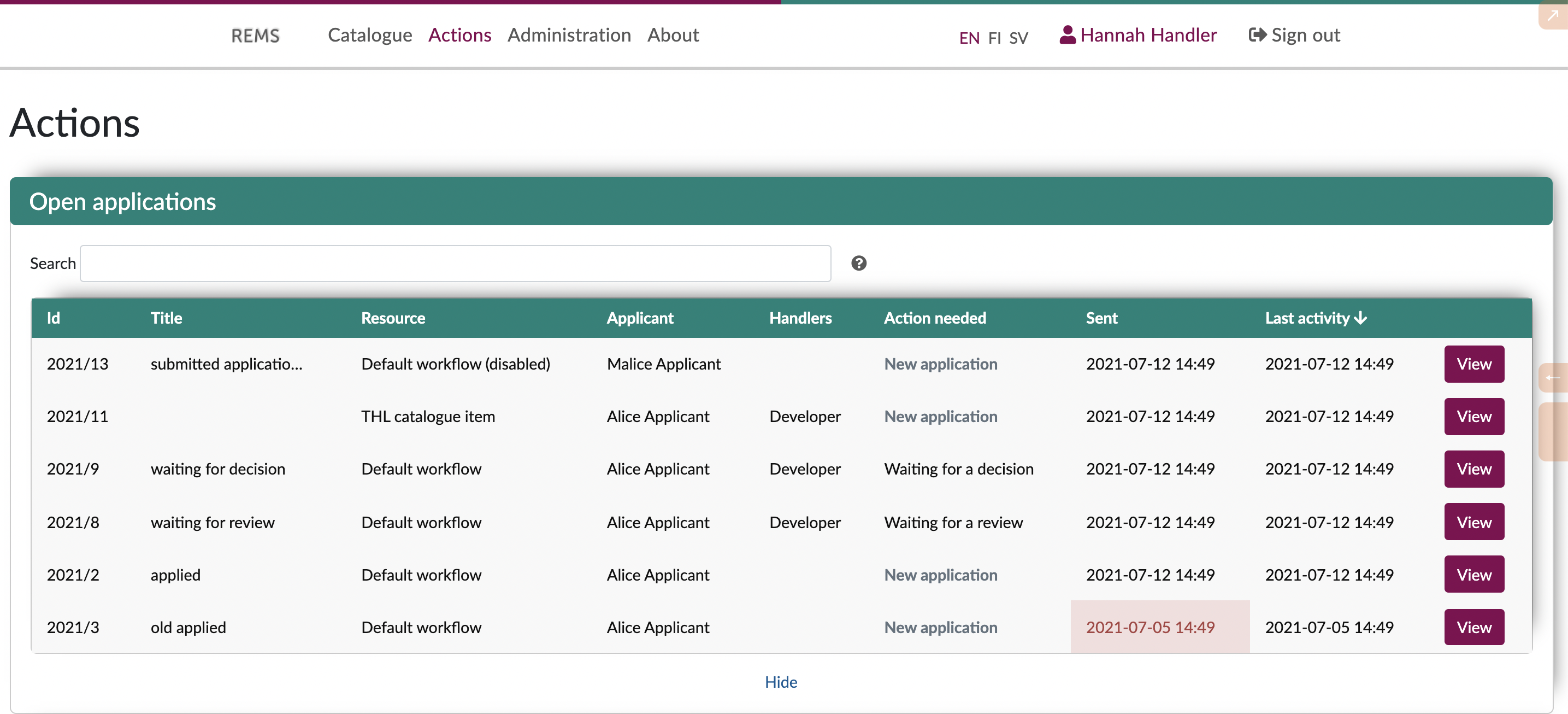View application 2021/3

point(1473,628)
